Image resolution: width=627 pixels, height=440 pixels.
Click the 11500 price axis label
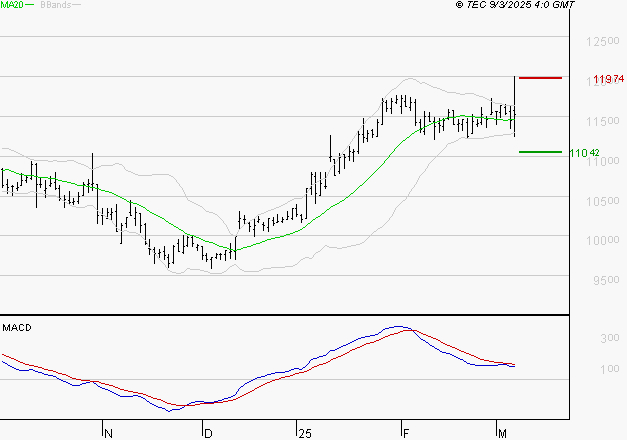tap(603, 121)
